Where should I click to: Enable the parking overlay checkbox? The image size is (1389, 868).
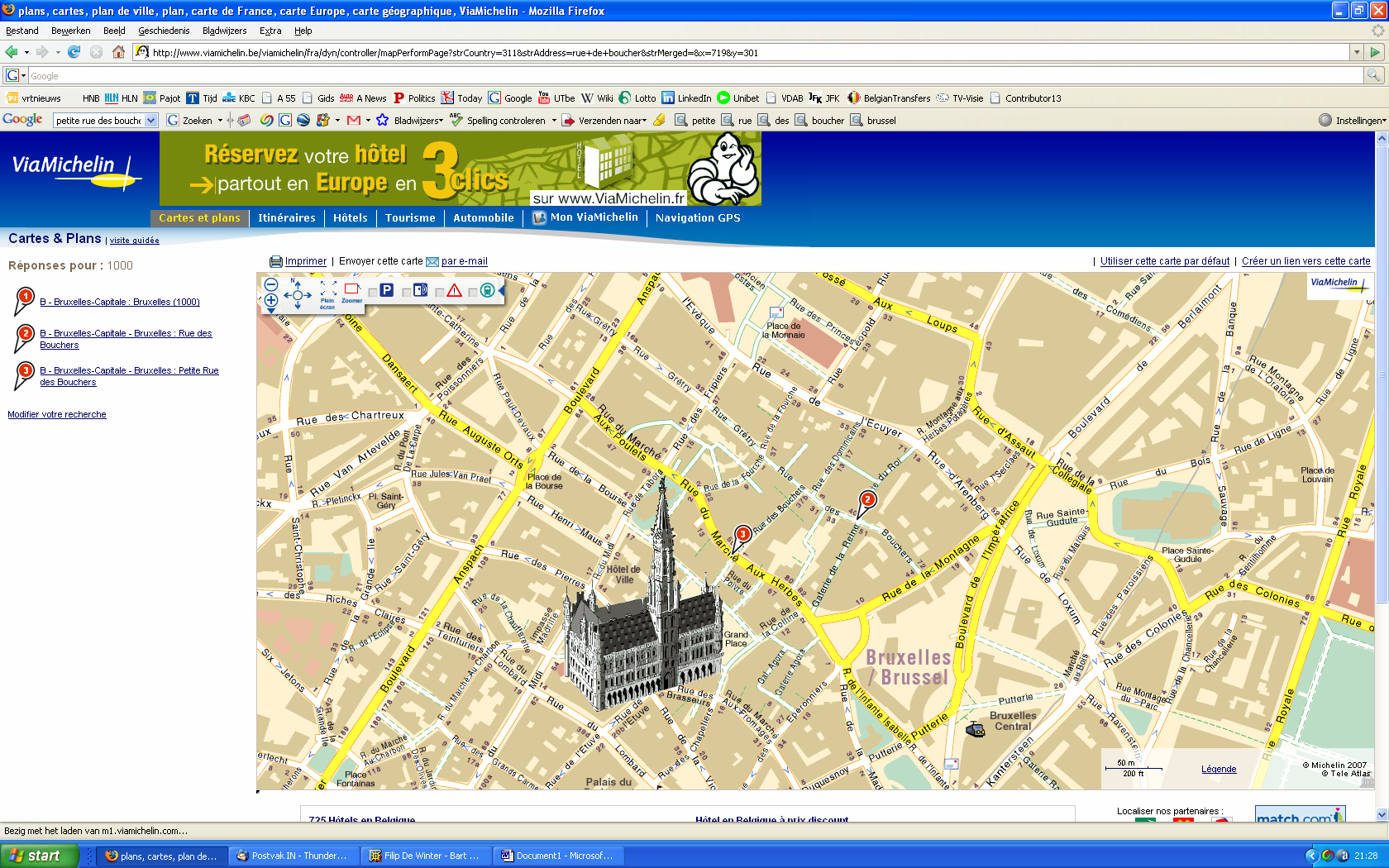373,292
